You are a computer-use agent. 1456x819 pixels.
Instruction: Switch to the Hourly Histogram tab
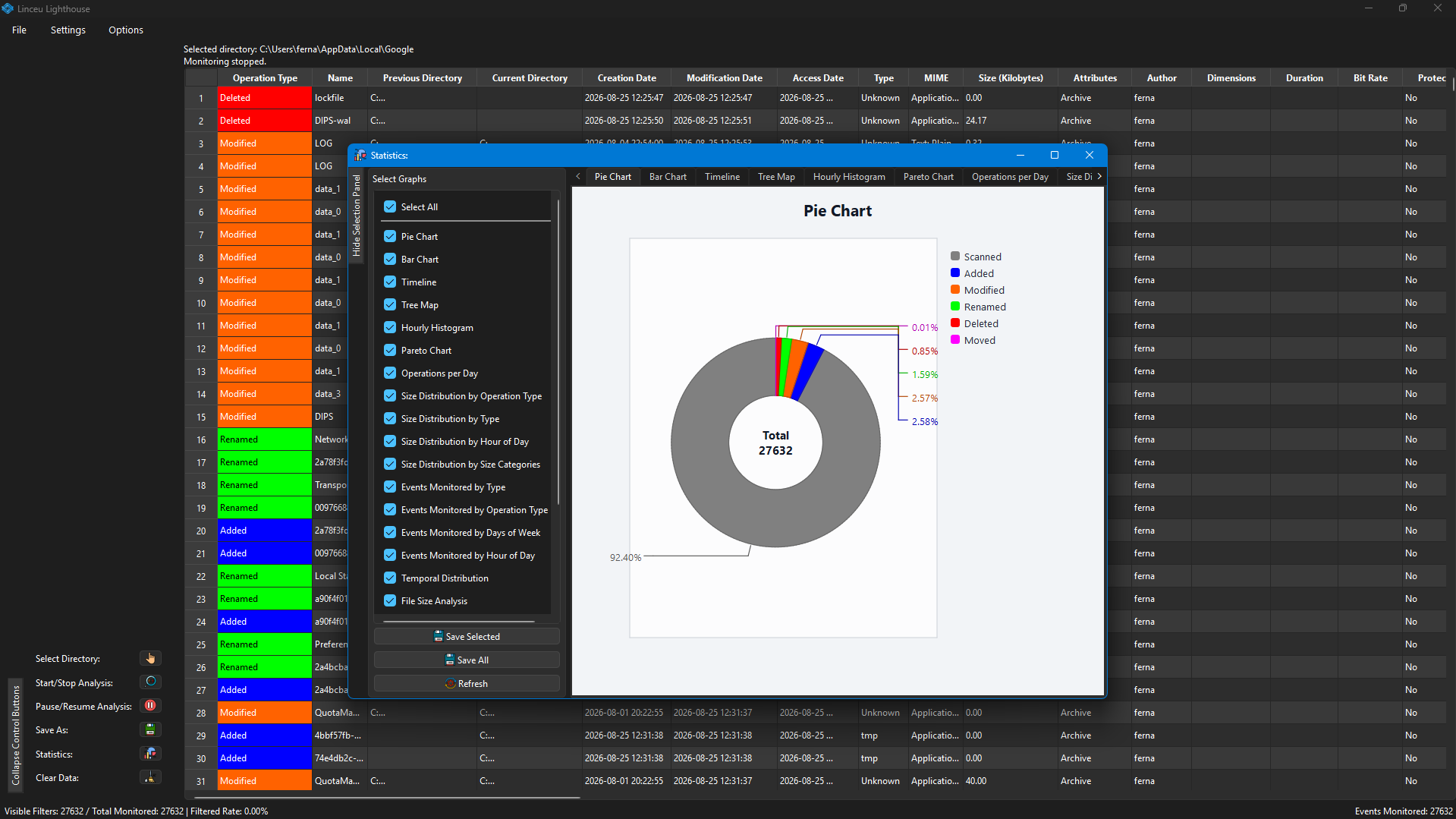pos(849,176)
